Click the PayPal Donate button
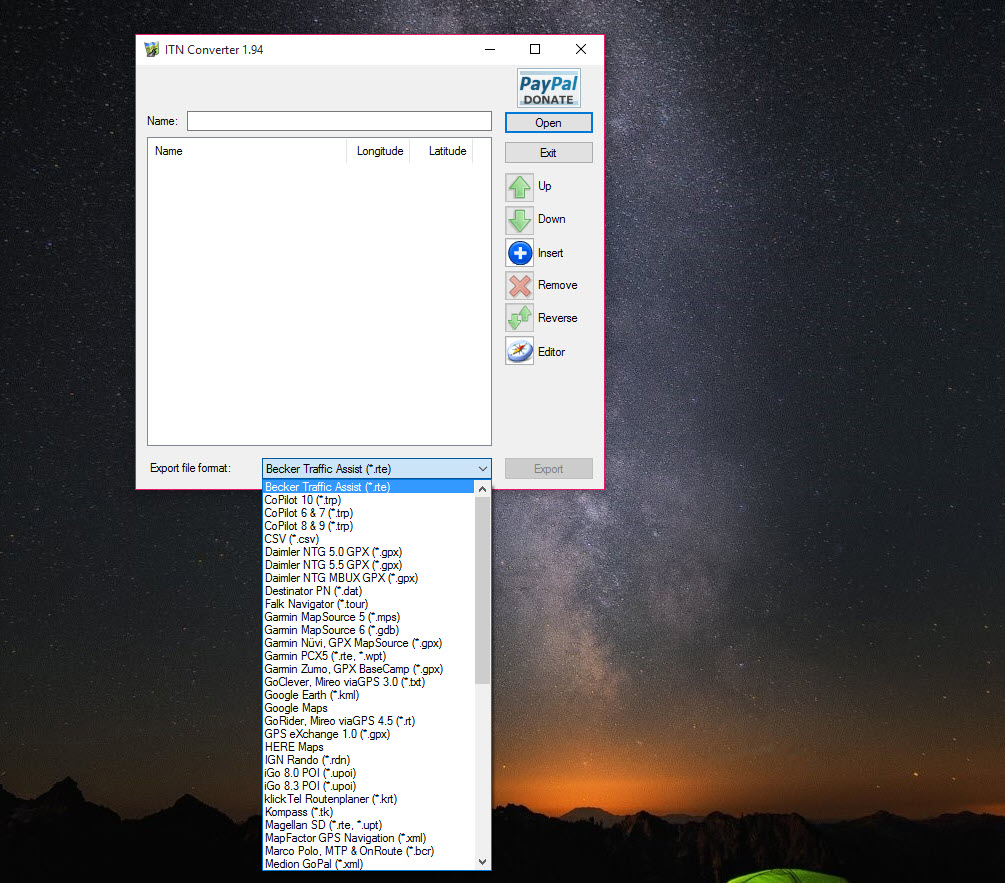Viewport: 1005px width, 883px height. 549,88
